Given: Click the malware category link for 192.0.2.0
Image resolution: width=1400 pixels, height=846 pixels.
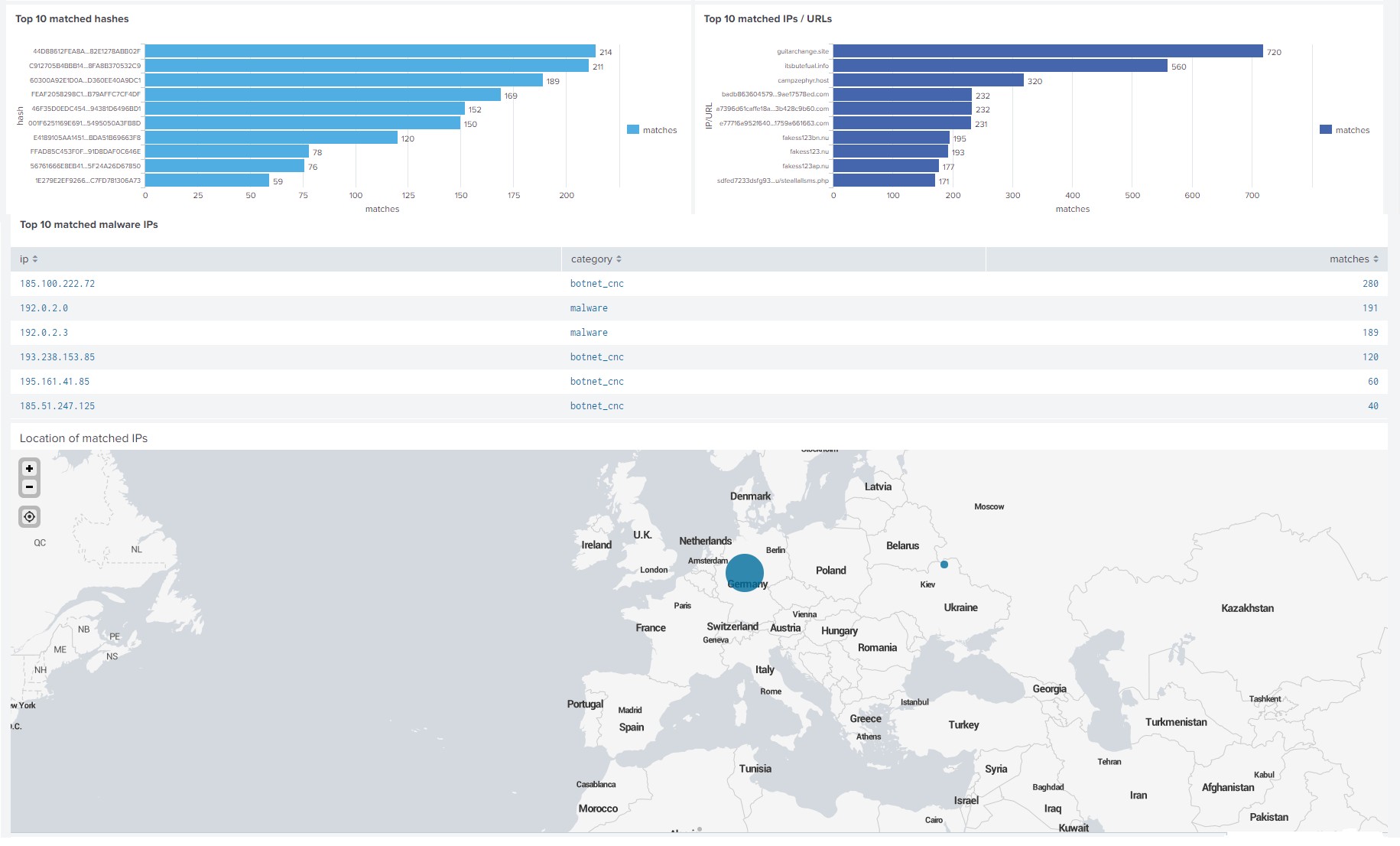Looking at the screenshot, I should coord(589,307).
